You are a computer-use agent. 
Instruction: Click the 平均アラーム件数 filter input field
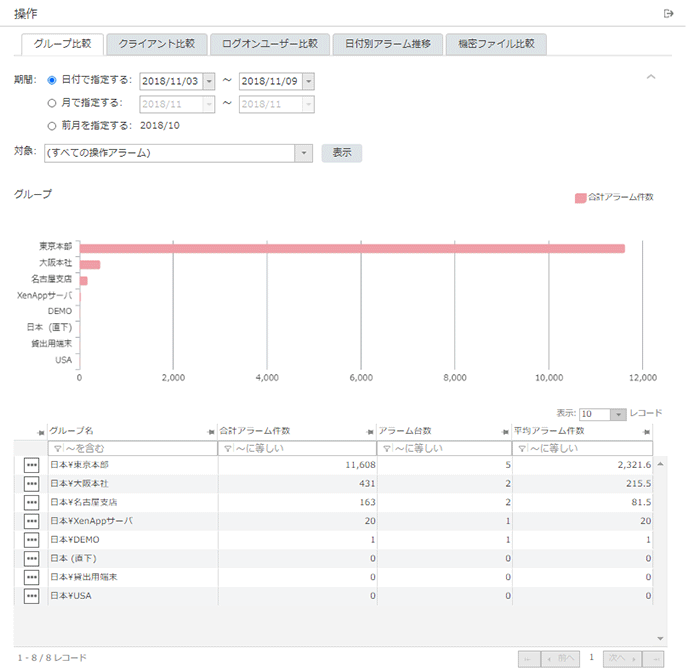click(x=588, y=449)
